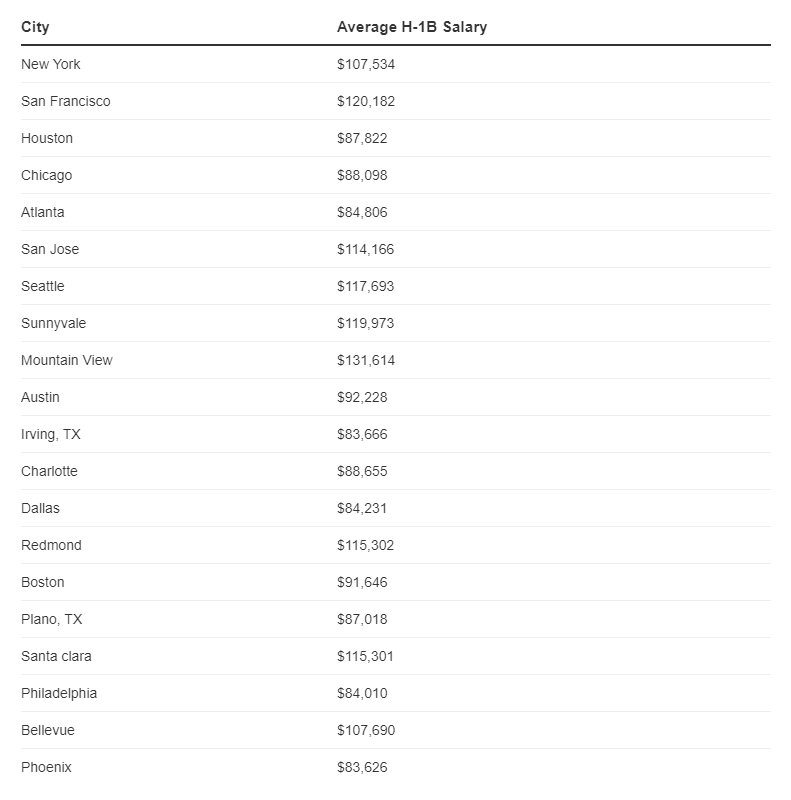791x800 pixels.
Task: Select the Atlanta city cell
Action: tap(43, 212)
